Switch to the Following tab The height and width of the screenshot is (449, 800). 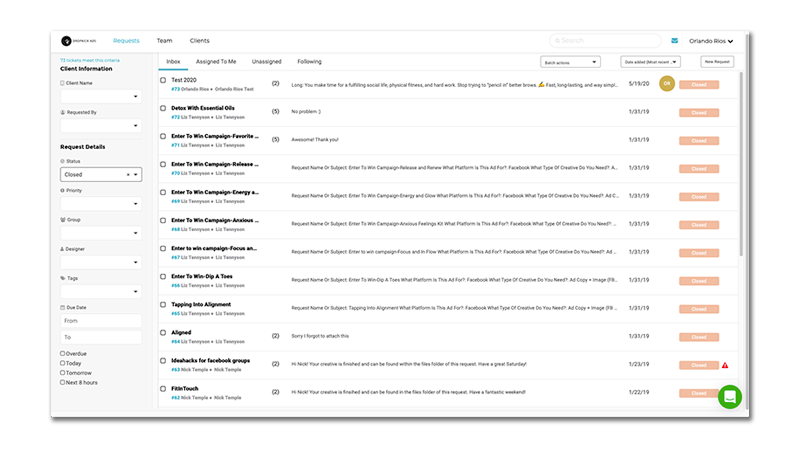tap(309, 62)
